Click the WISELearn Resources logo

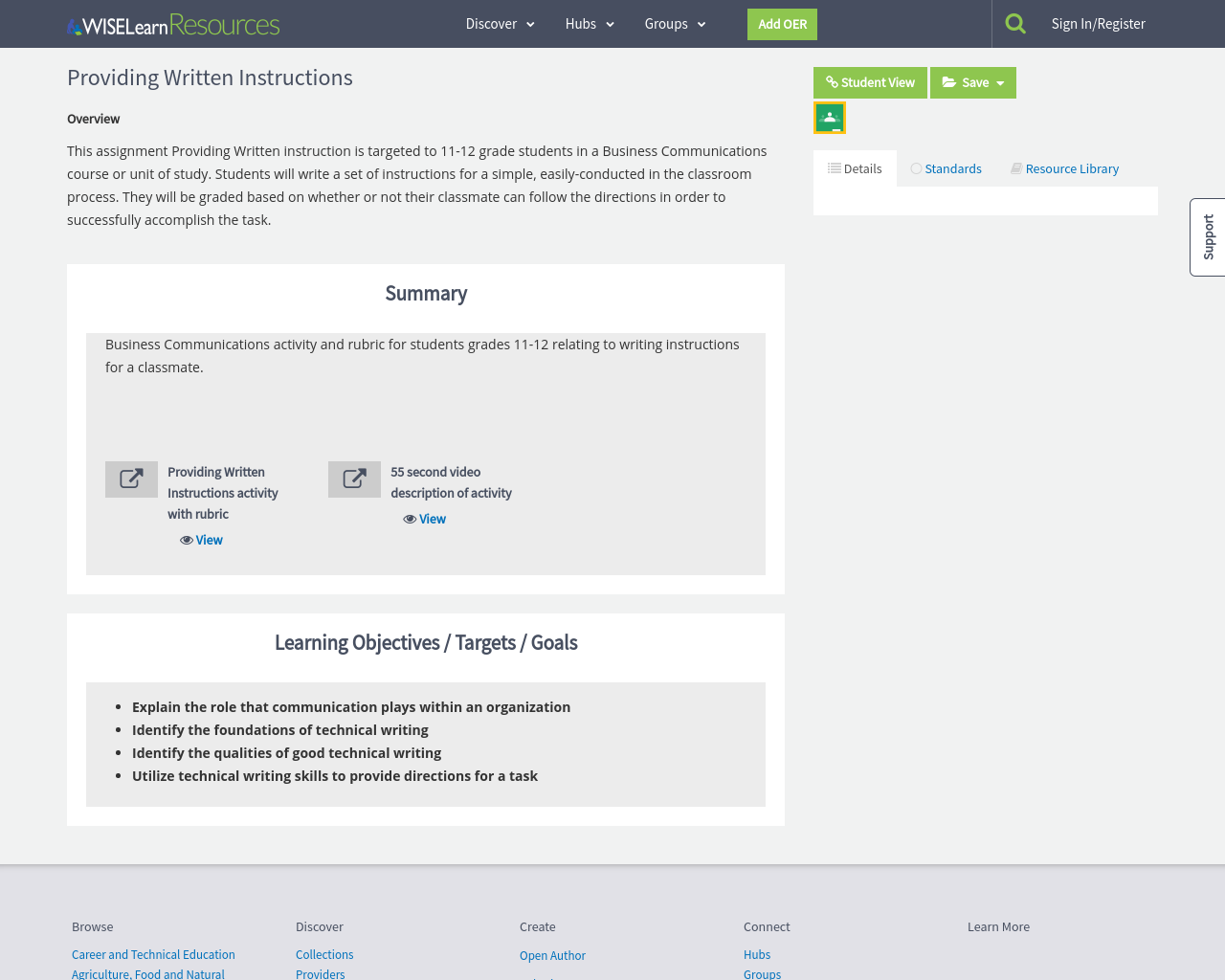(173, 24)
